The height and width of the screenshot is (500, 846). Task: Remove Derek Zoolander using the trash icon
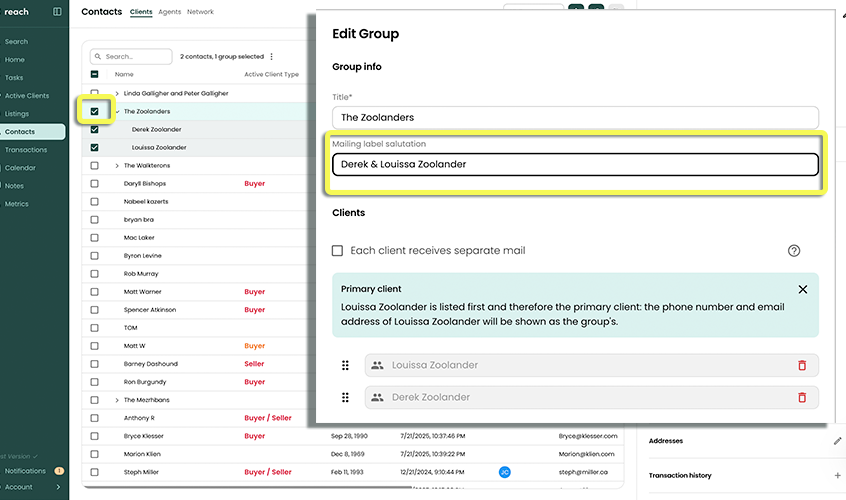pyautogui.click(x=802, y=397)
